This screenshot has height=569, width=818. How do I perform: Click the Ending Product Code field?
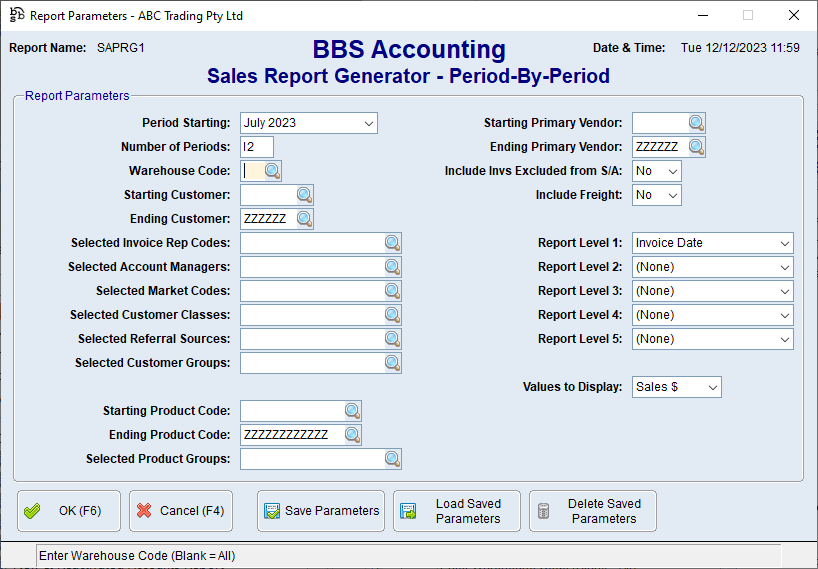point(293,435)
